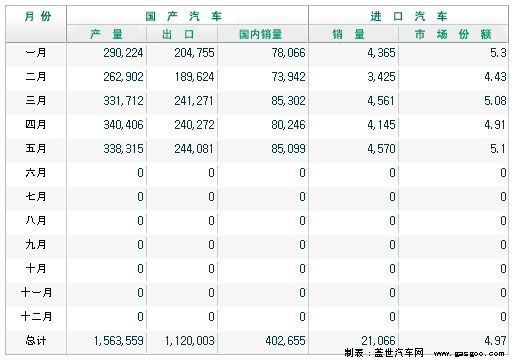Image resolution: width=514 pixels, height=360 pixels.
Task: Select the 九月 row label
Action: tap(36, 245)
